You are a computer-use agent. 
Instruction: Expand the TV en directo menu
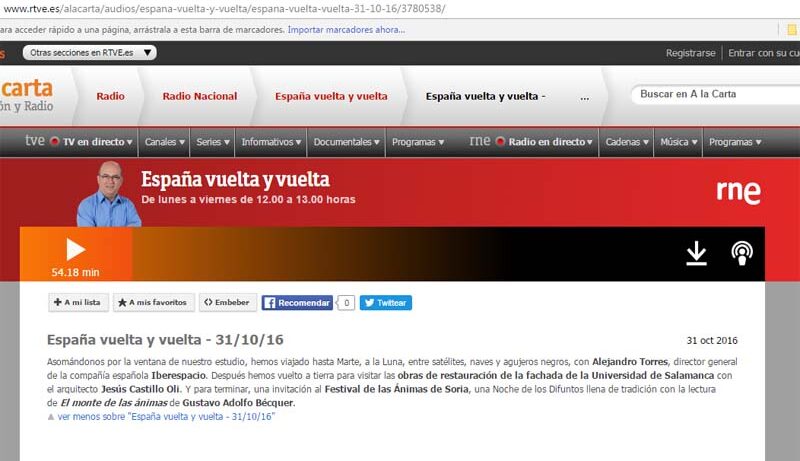(x=97, y=142)
